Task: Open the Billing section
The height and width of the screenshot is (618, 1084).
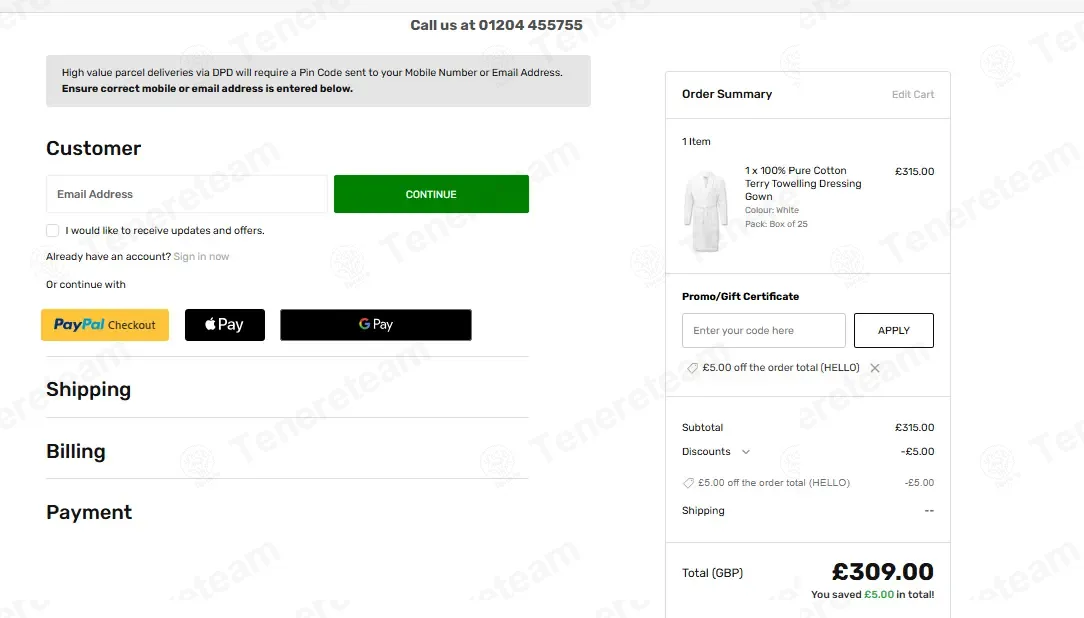Action: click(76, 451)
